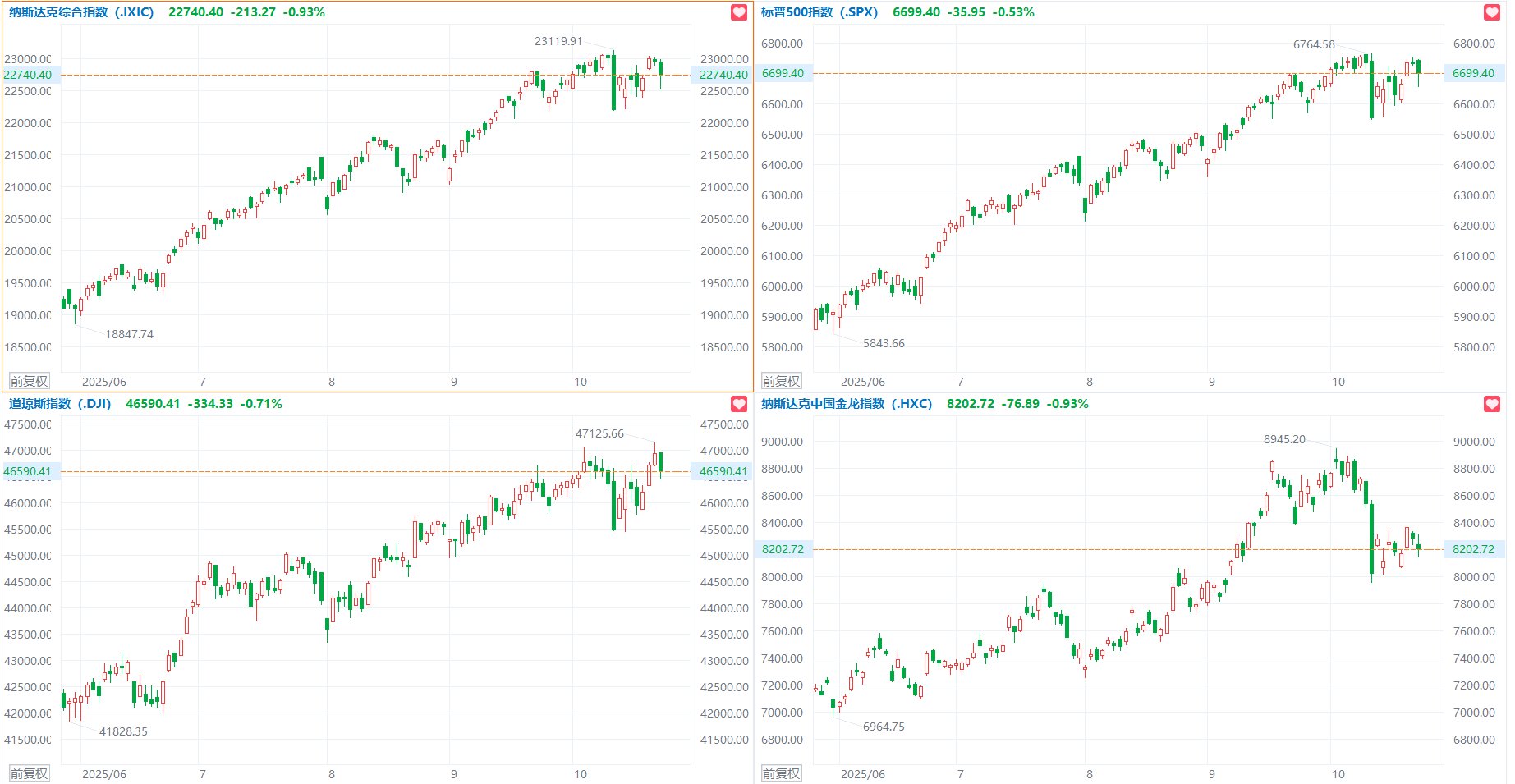The width and height of the screenshot is (1515, 784).
Task: Expand the 前复权 option on the .SPX chart
Action: (781, 381)
